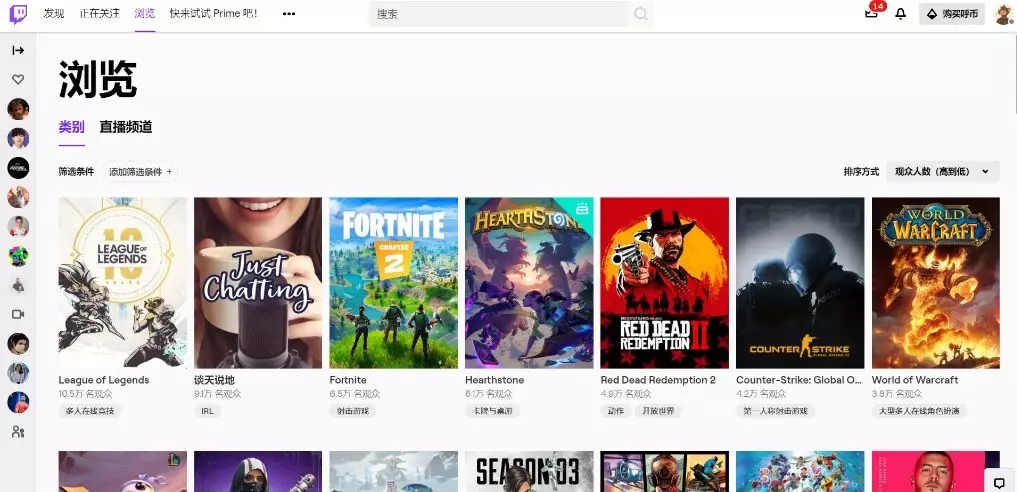The height and width of the screenshot is (492, 1017).
Task: Expand the left sidebar with arrow icon
Action: click(x=18, y=51)
